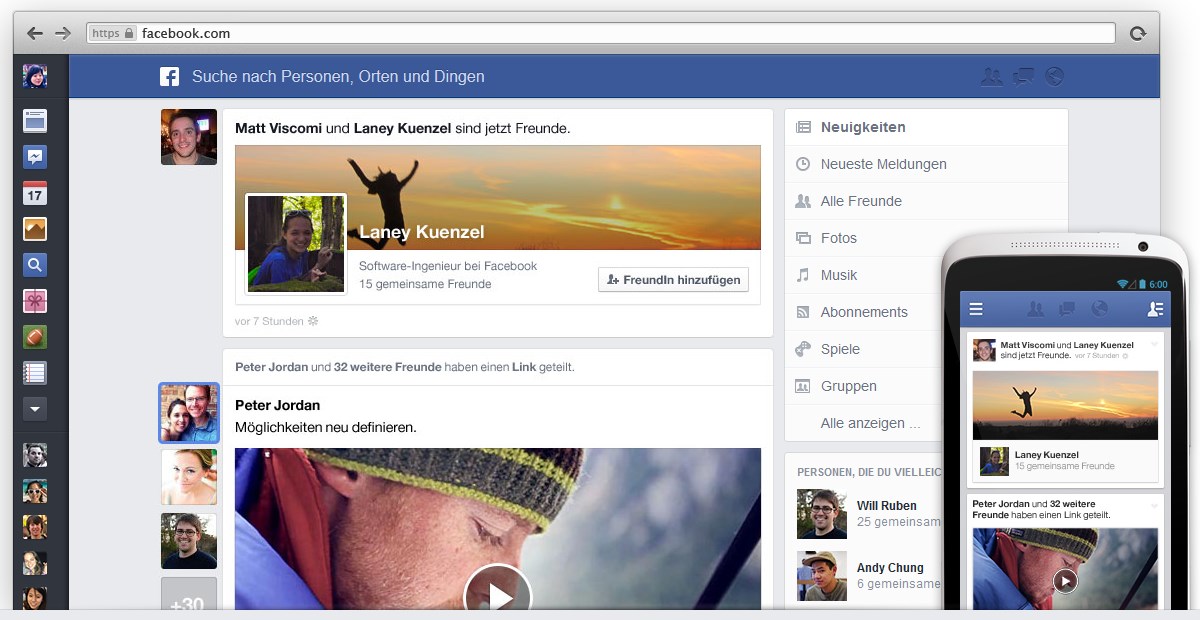Select the highlighted couple avatar beside Peter Jordan's post
The width and height of the screenshot is (1200, 620).
[x=189, y=413]
